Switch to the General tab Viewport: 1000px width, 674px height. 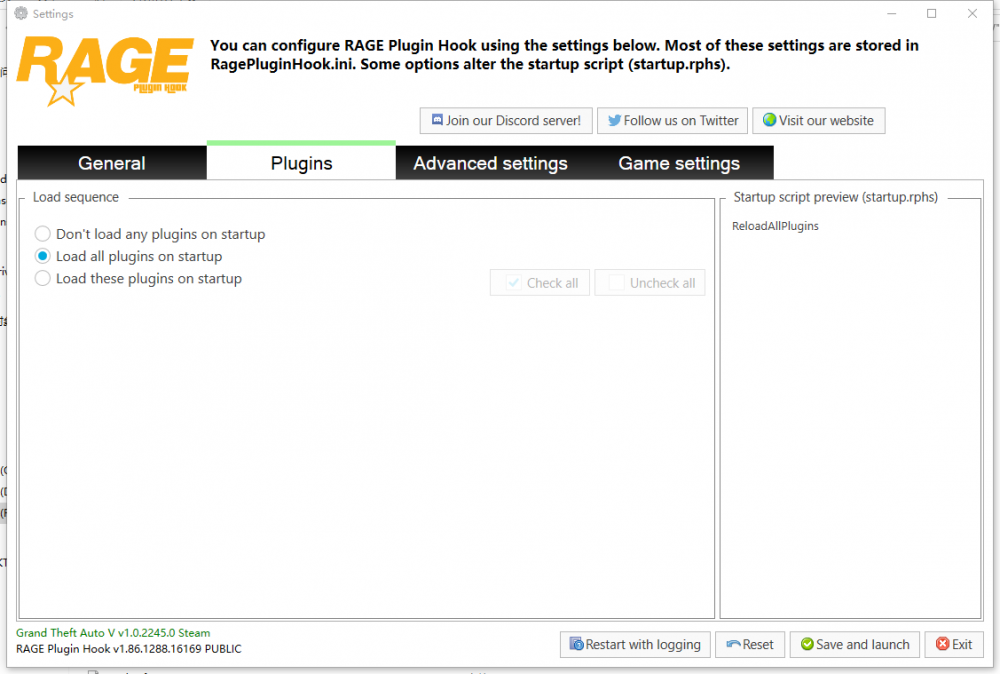point(112,163)
